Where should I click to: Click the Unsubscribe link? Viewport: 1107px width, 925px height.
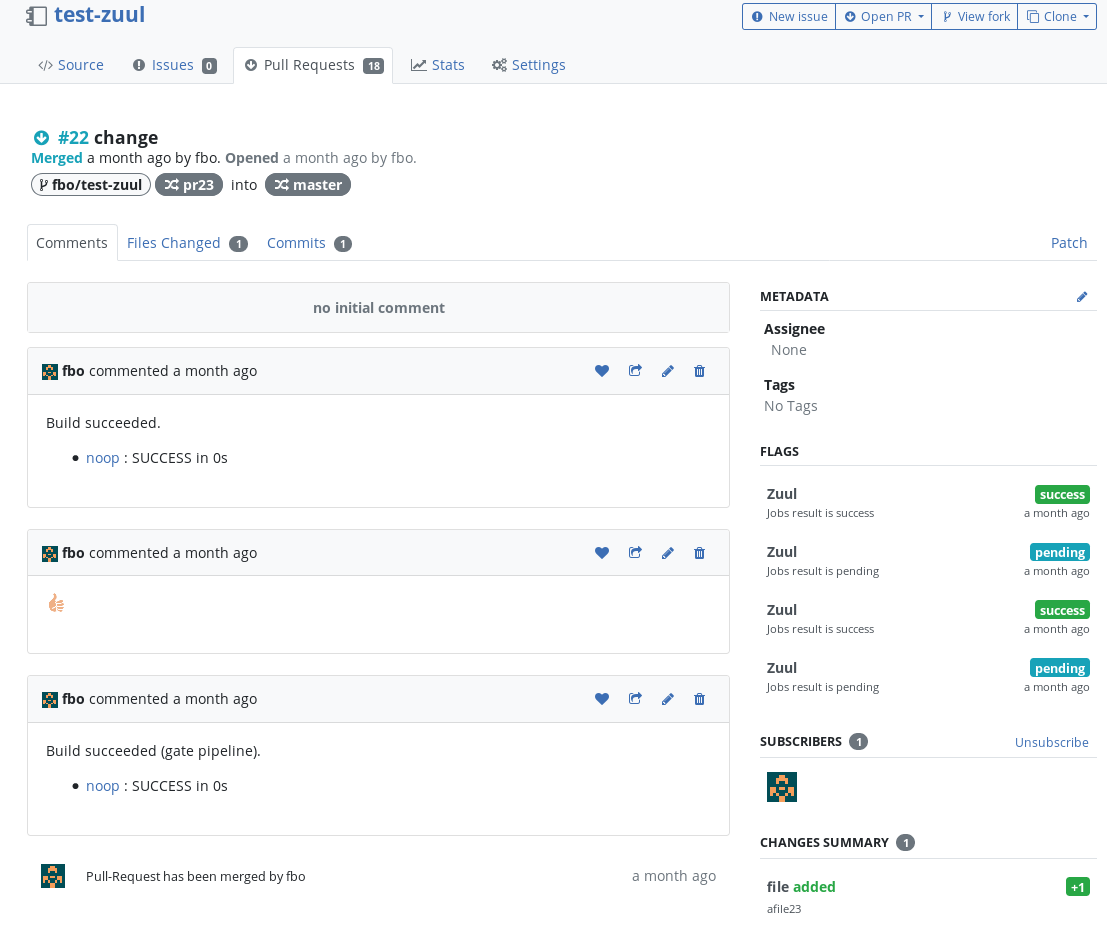(1051, 742)
